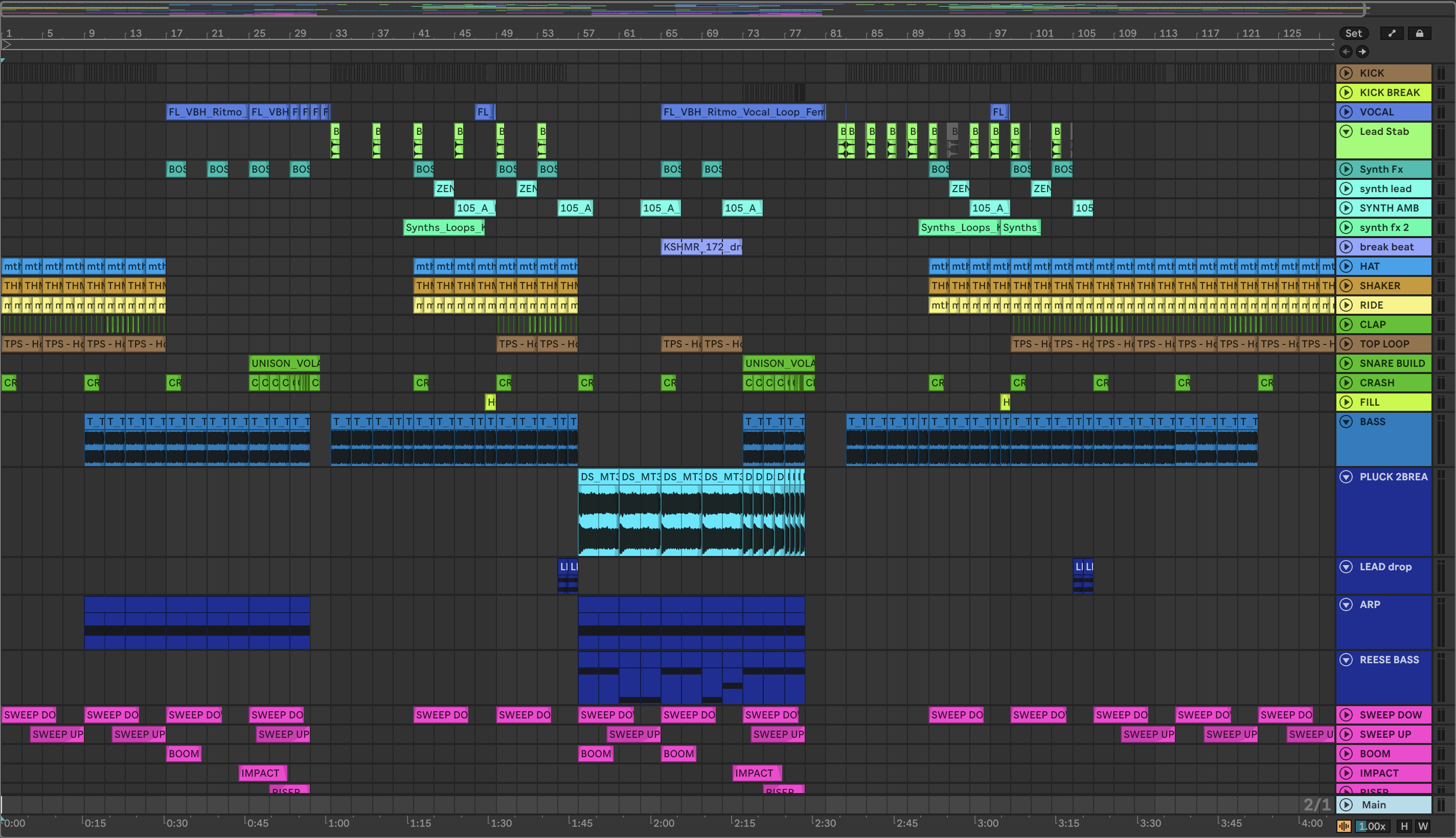Click Main track play icon
Screen dimensions: 1456x838
(1346, 805)
